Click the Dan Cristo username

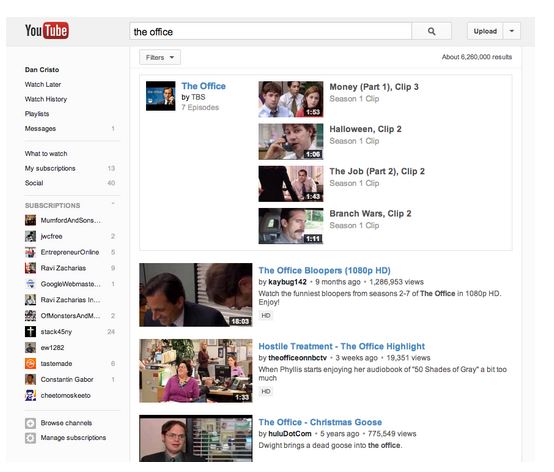tap(42, 70)
